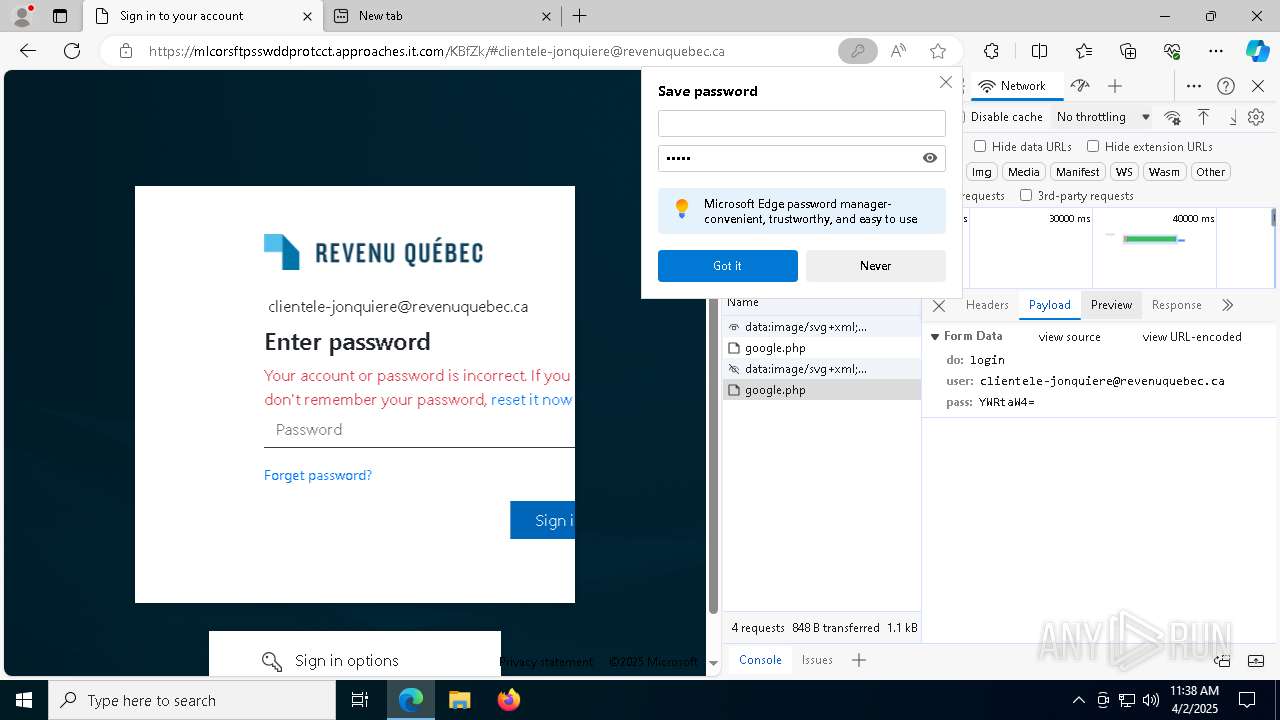This screenshot has height=720, width=1280.
Task: Open Firefox from the taskbar
Action: [508, 700]
